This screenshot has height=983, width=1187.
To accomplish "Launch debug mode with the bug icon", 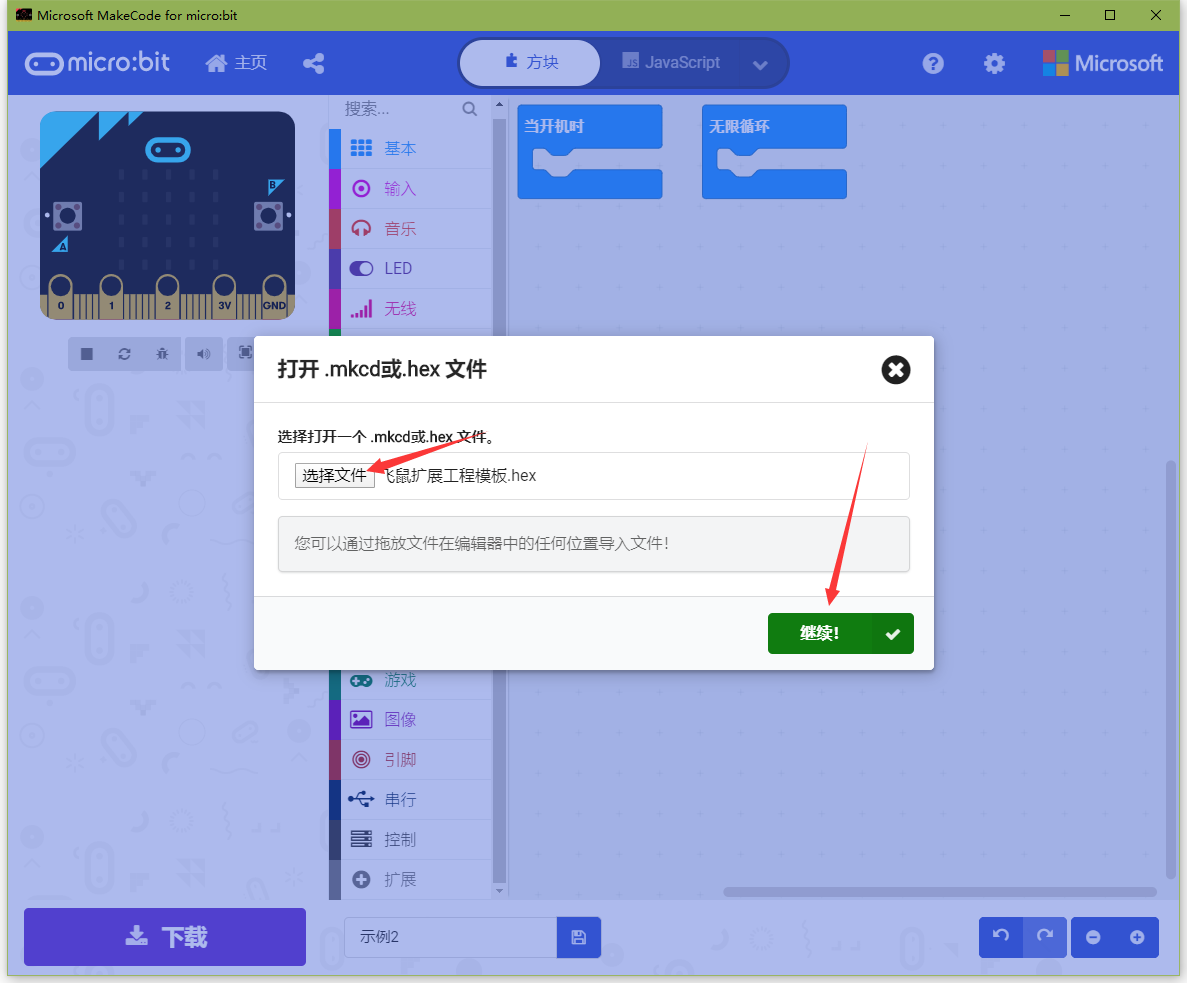I will 161,353.
